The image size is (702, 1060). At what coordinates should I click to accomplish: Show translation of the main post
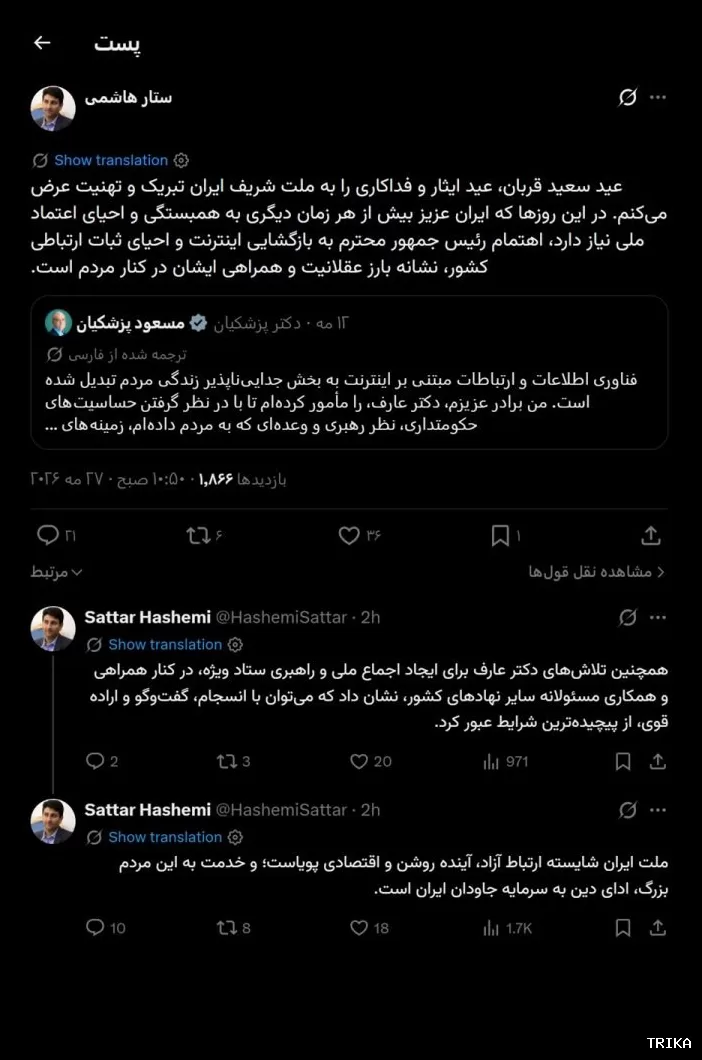point(111,160)
